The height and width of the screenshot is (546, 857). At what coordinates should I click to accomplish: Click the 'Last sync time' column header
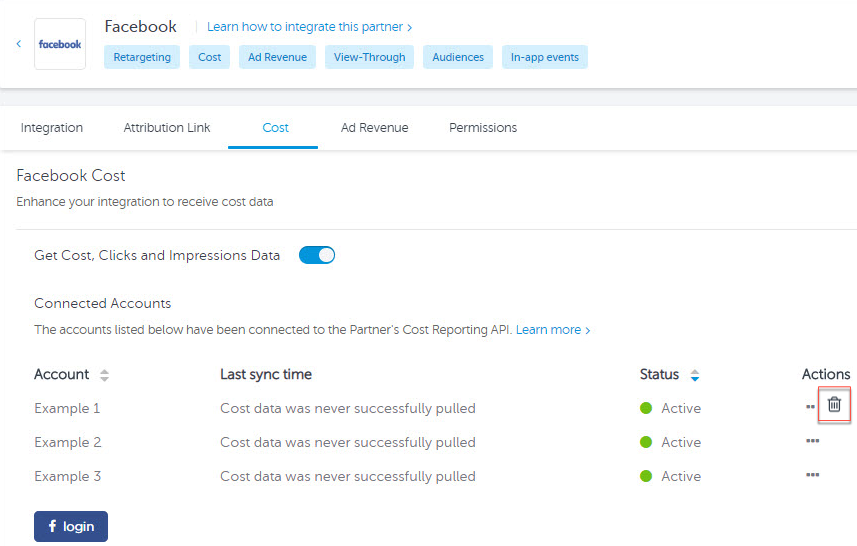click(x=266, y=374)
